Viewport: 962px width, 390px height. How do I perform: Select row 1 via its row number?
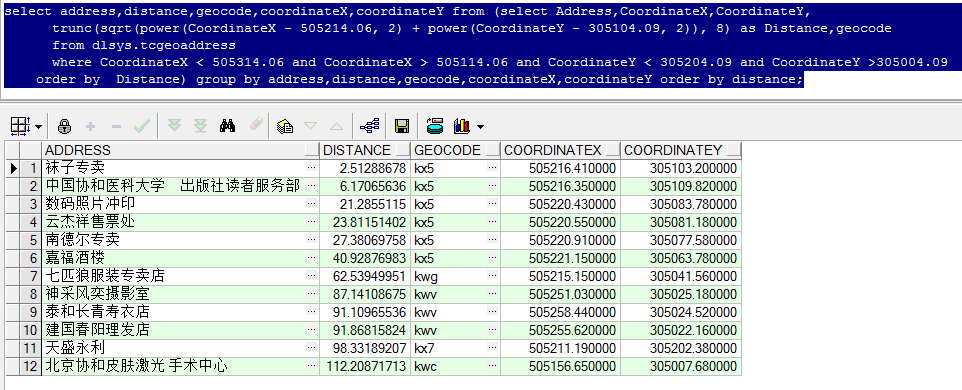coord(31,168)
